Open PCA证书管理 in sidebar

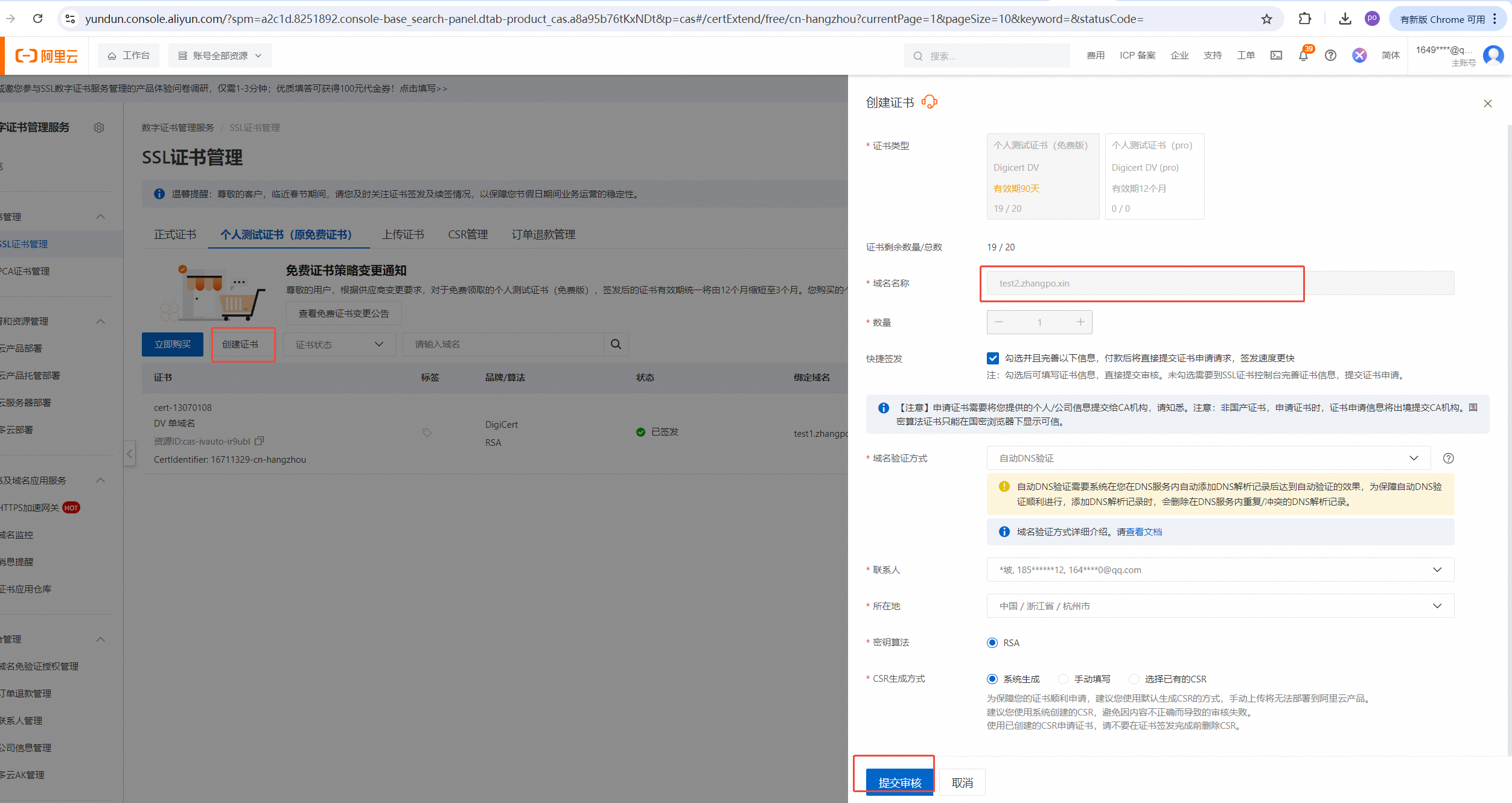pos(25,271)
